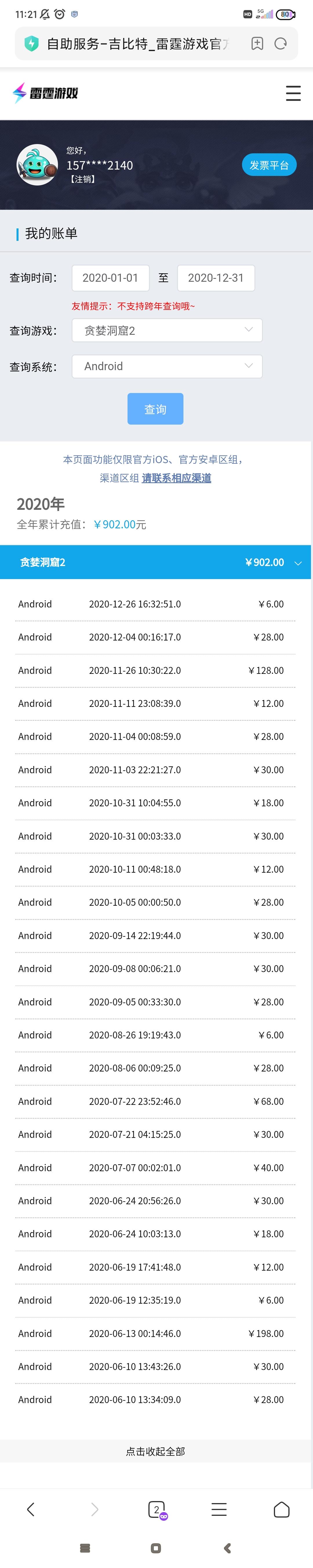The image size is (313, 1568).
Task: Tap the user avatar picture
Action: (x=37, y=165)
